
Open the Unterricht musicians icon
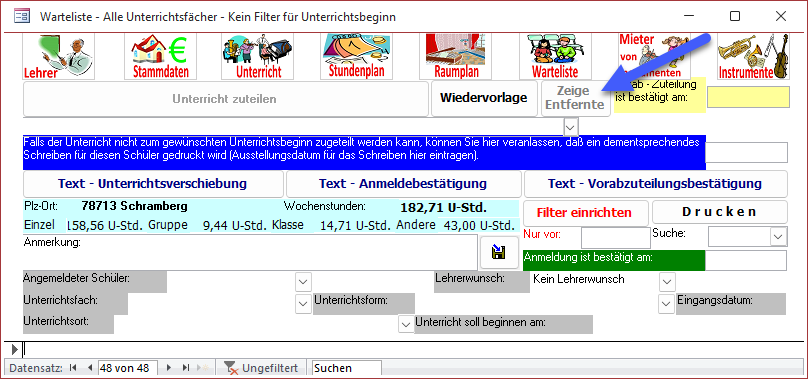(257, 56)
